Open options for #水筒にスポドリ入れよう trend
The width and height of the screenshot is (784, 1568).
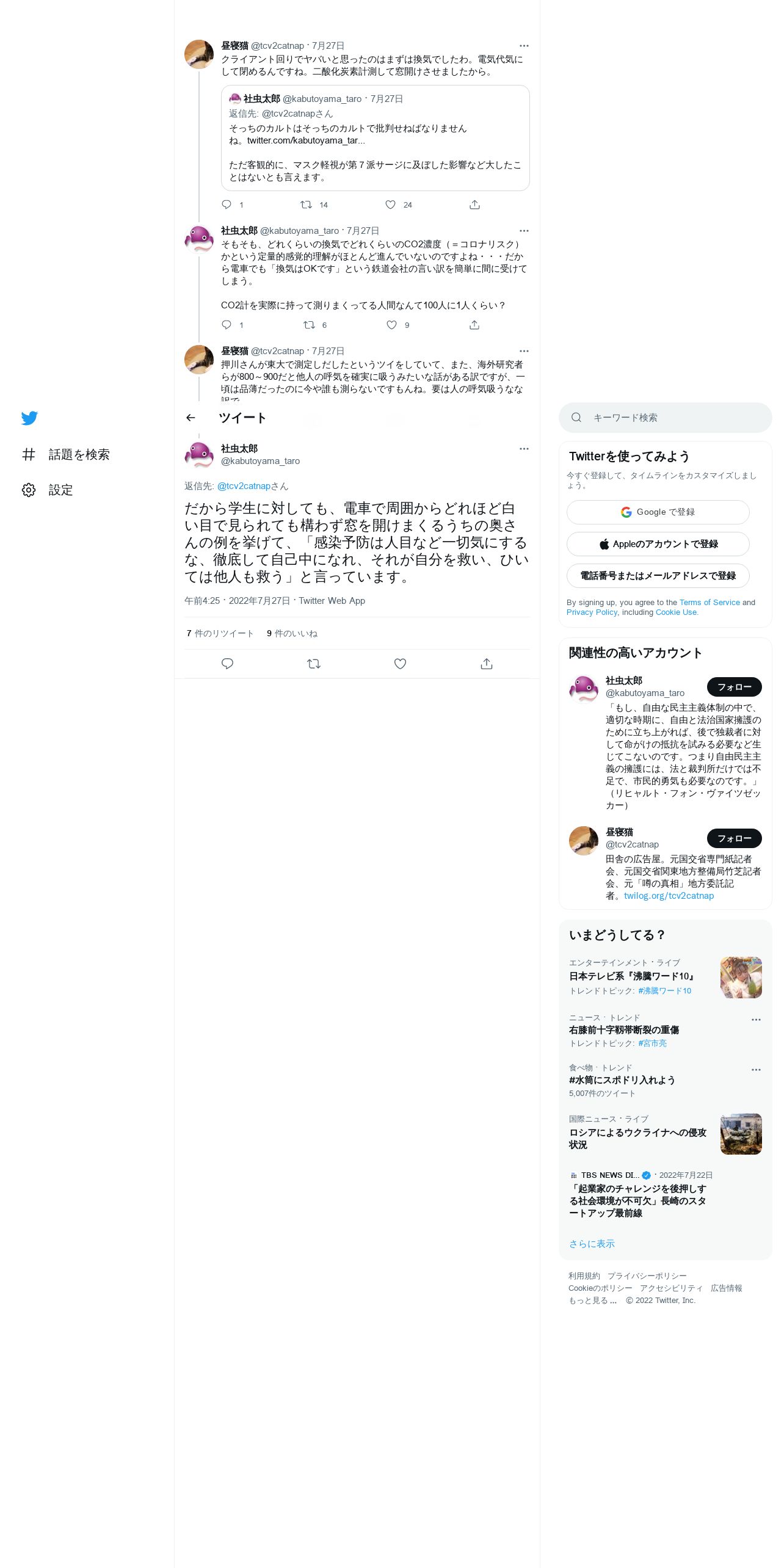click(756, 1070)
